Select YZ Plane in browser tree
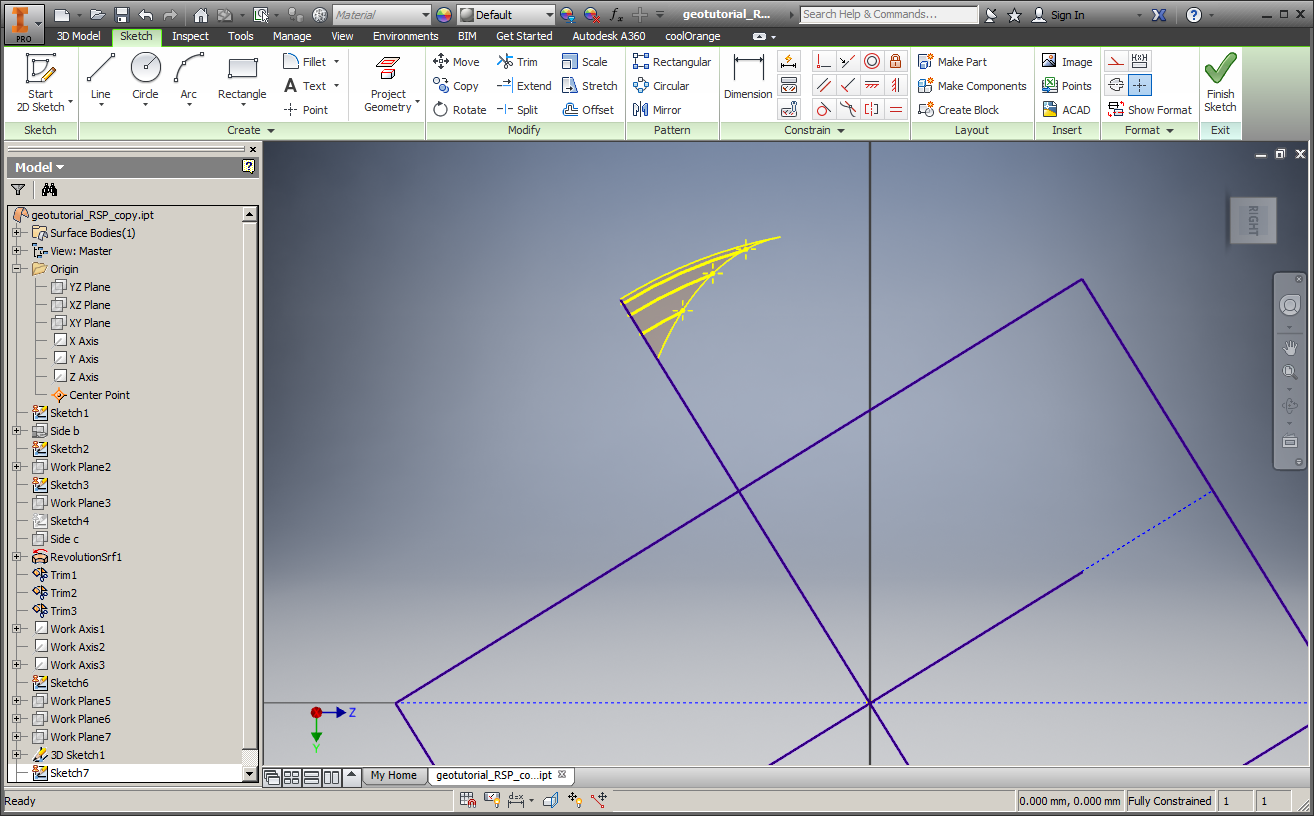This screenshot has width=1314, height=816. pyautogui.click(x=89, y=287)
